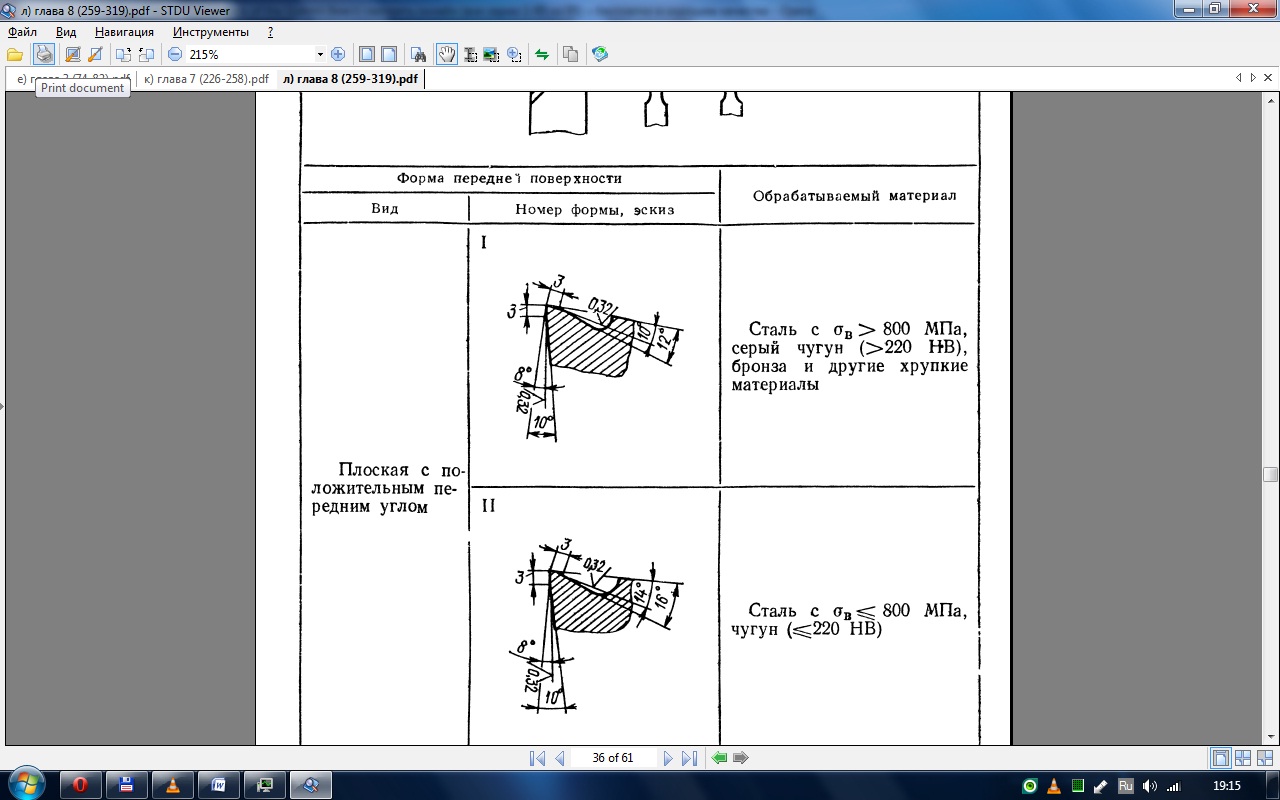Go to previous page arrow

560,758
